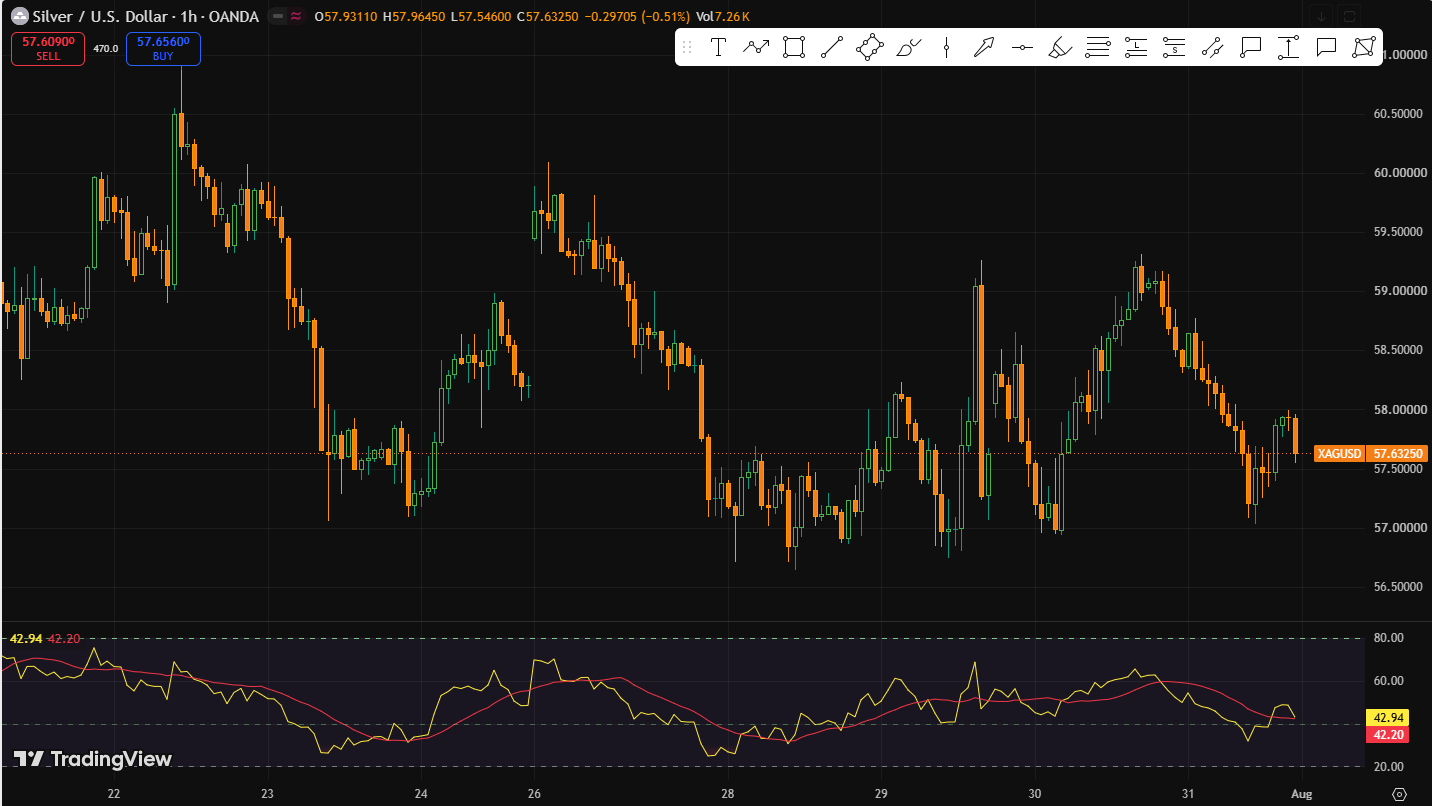Select the Path polyline drawing tool
1432x806 pixels.
tap(756, 47)
